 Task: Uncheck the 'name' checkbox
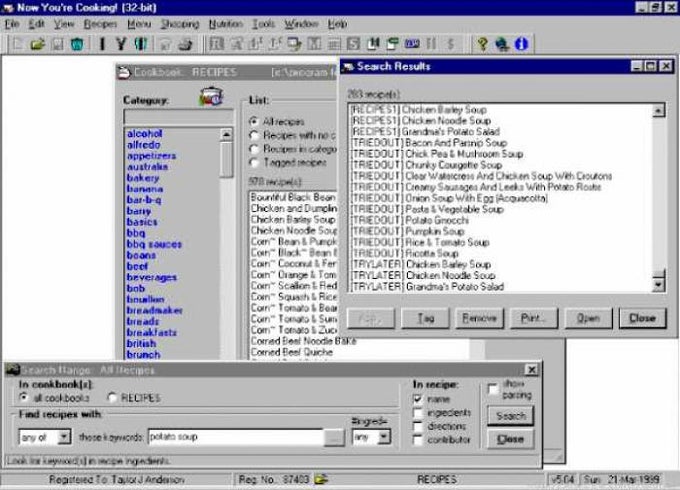coord(418,399)
